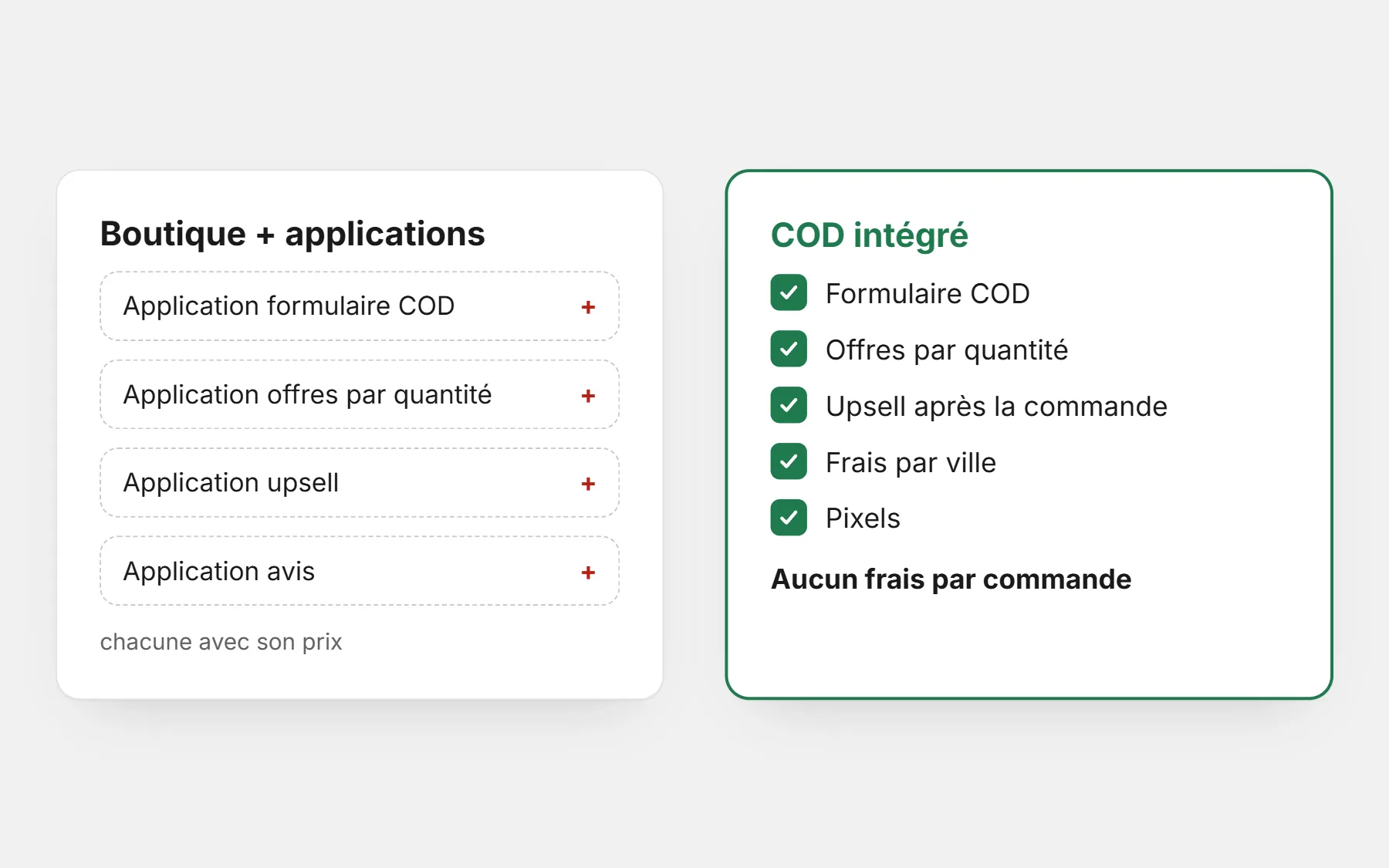Click the plus icon beside Application offres par quantité
Viewport: 1389px width, 868px height.
tap(588, 396)
